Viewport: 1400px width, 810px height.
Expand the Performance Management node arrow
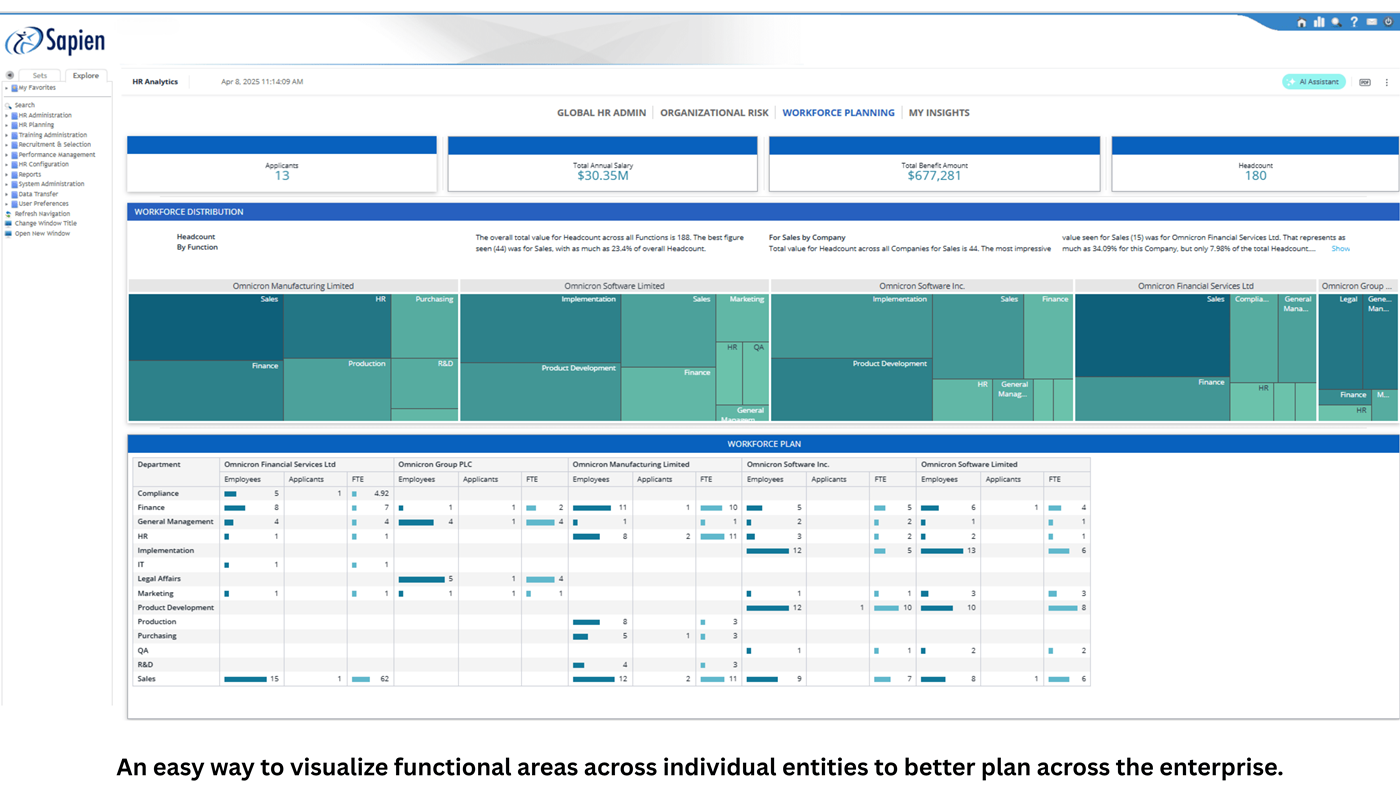tap(6, 155)
